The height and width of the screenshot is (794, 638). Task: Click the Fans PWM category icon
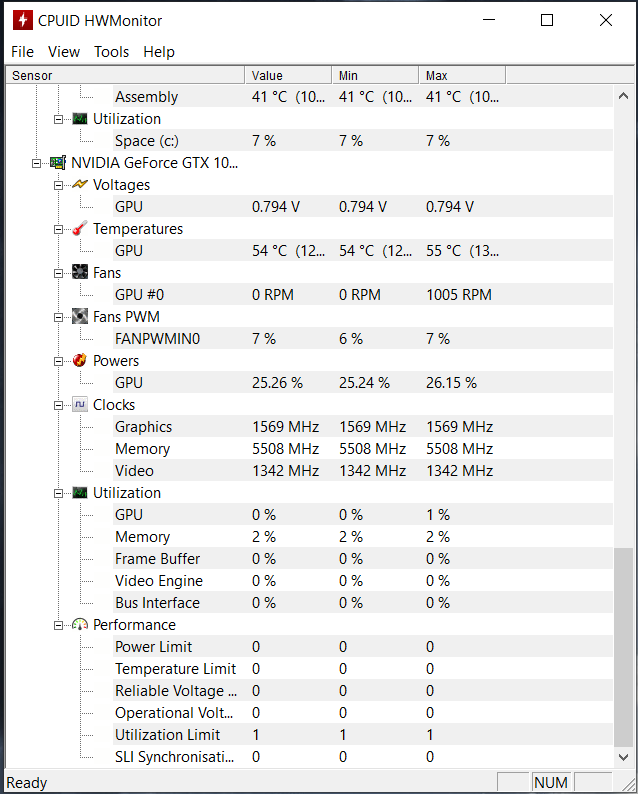click(x=80, y=317)
